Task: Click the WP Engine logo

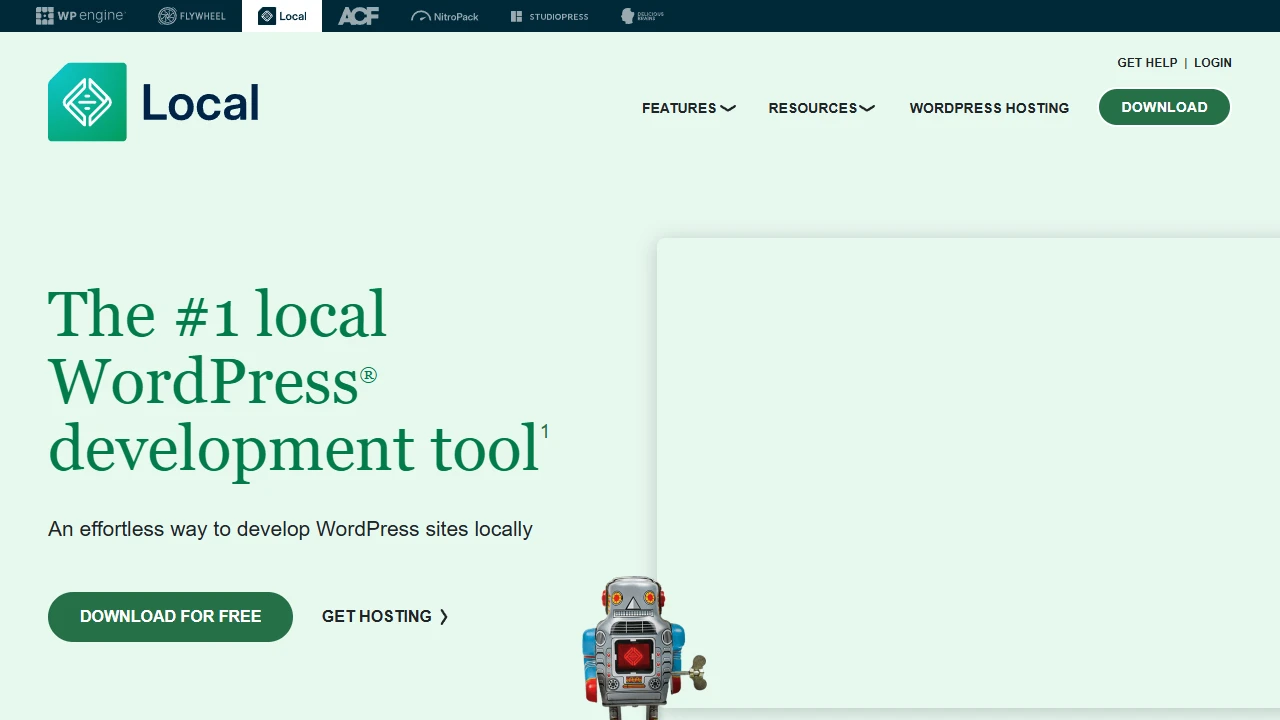Action: point(80,16)
